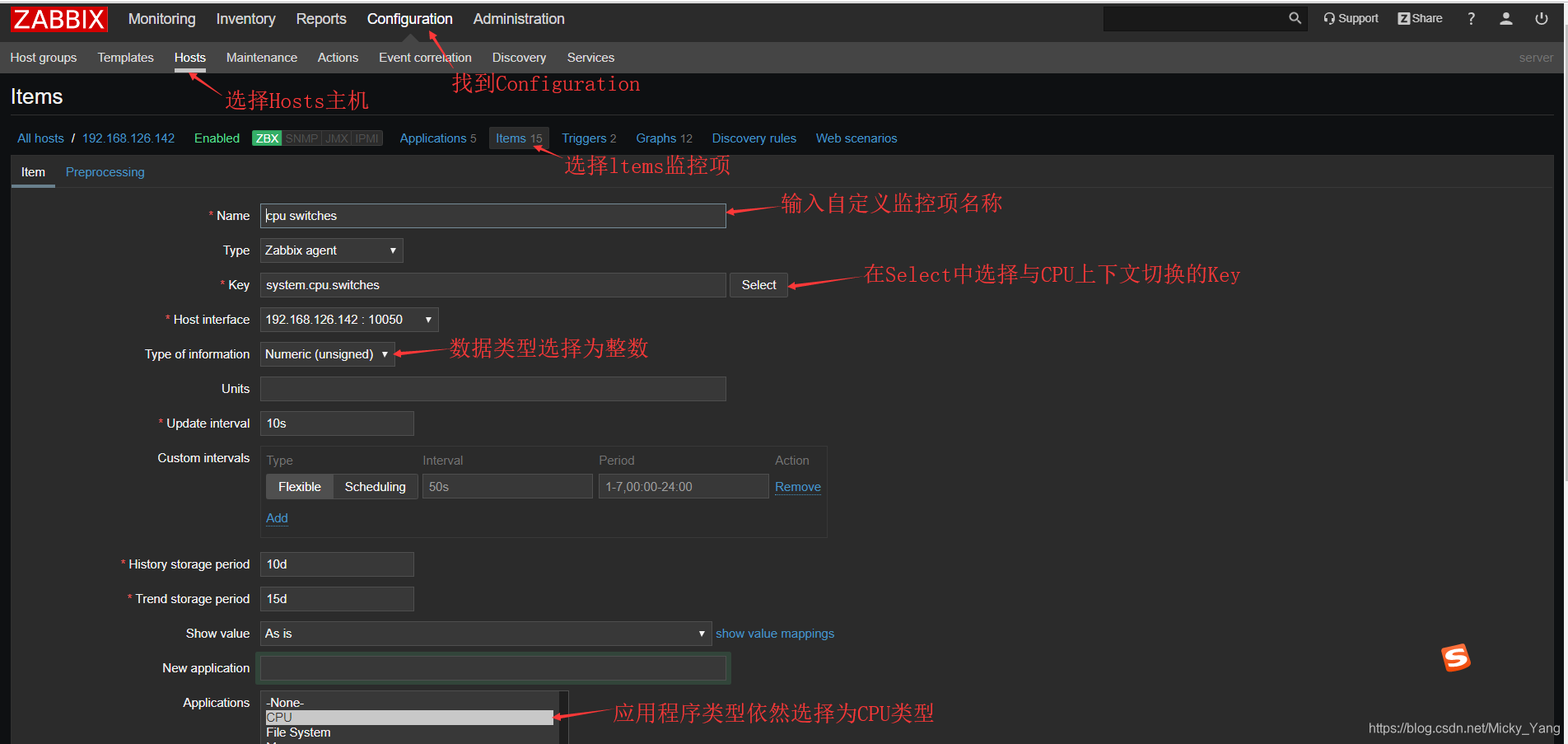1568x744 pixels.
Task: Open the Monitoring menu
Action: click(x=162, y=19)
